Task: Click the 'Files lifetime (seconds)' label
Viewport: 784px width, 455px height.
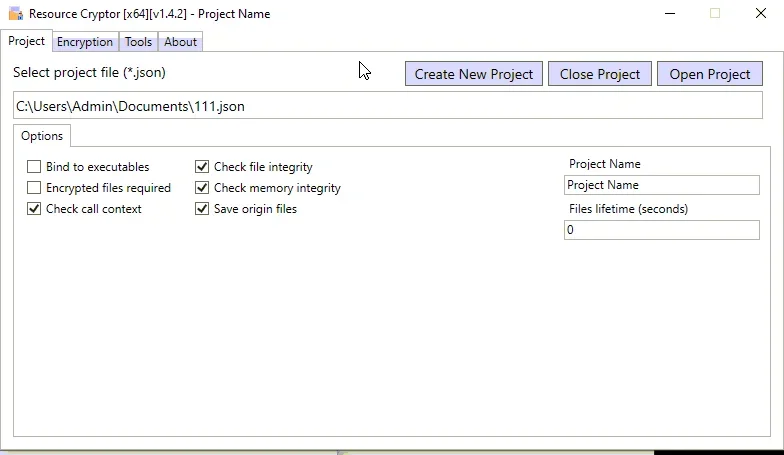Action: pyautogui.click(x=628, y=209)
